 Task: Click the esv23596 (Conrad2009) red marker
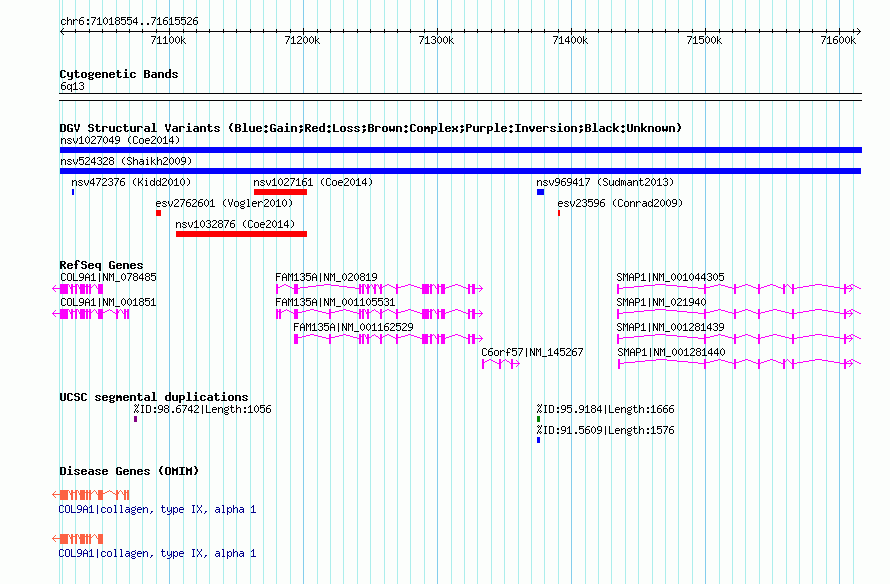[559, 213]
